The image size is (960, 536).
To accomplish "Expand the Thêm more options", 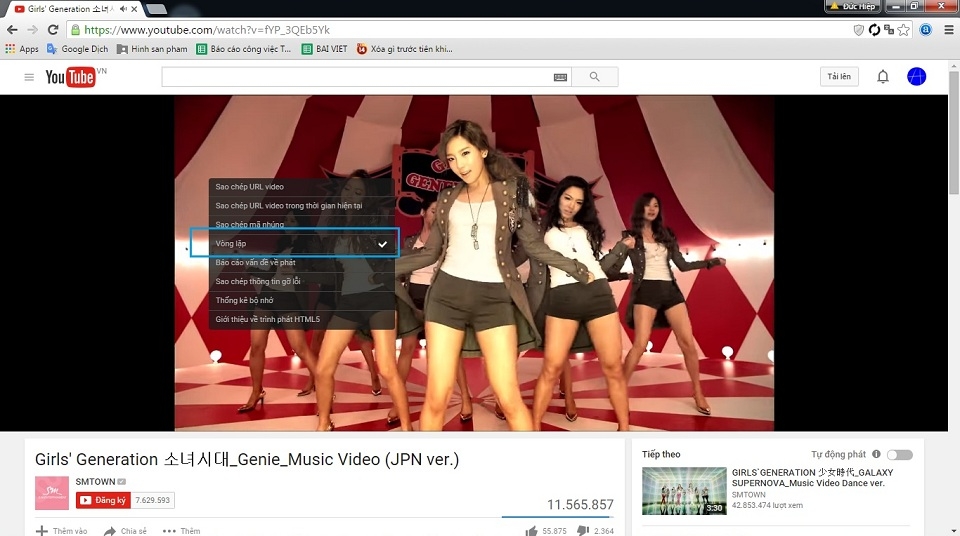I will click(x=181, y=530).
